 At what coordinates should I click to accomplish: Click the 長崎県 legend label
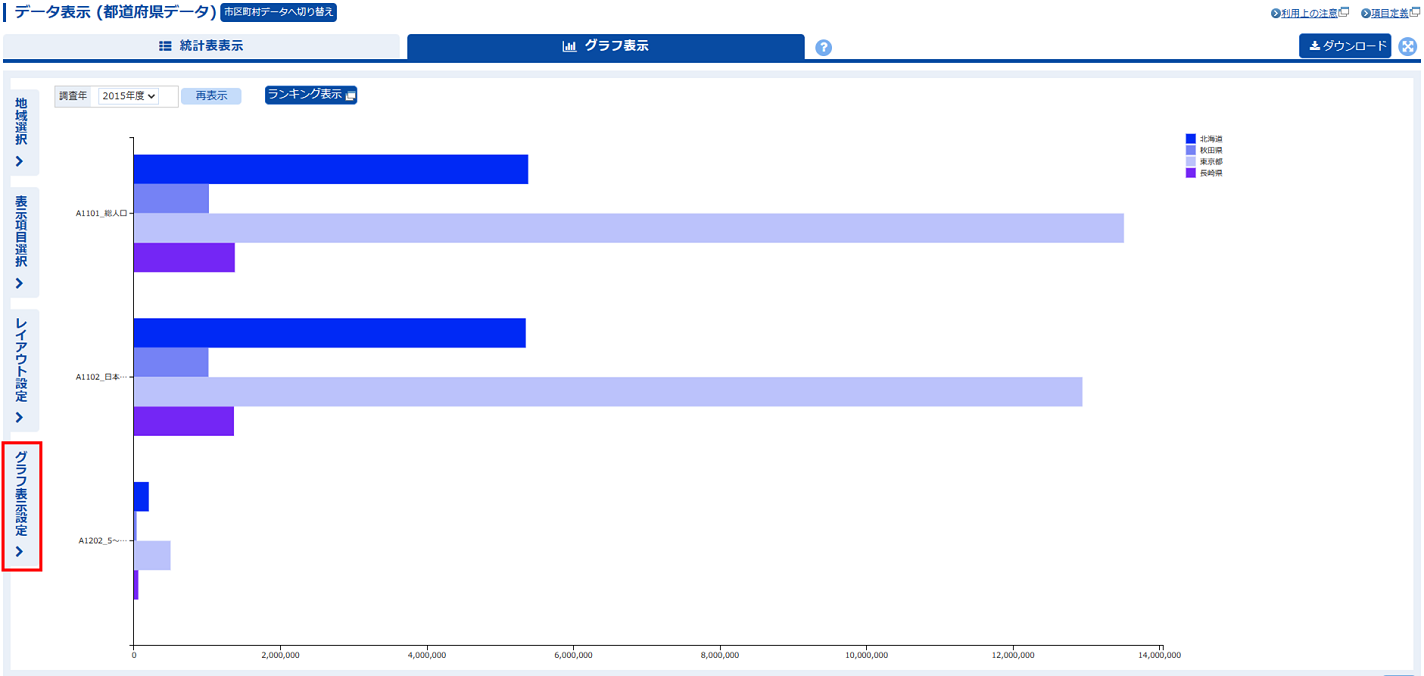click(x=1211, y=173)
